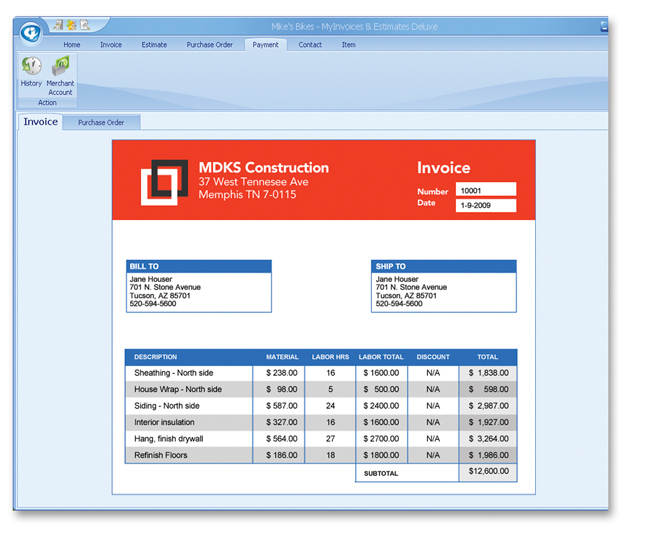Go to the Purchase Order ribbon tab
Viewport: 648px width, 544px height.
[209, 45]
